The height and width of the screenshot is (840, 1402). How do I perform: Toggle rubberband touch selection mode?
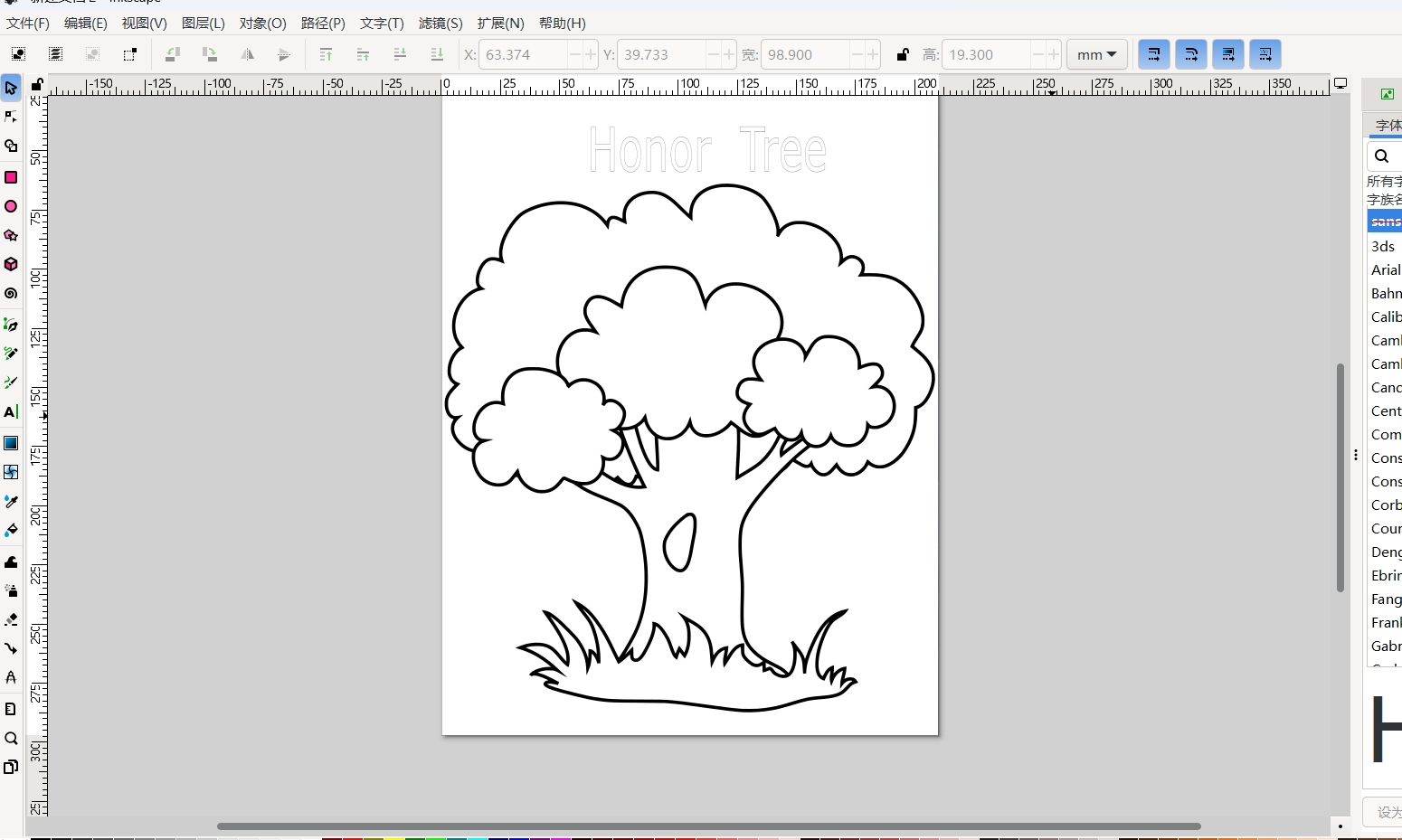coord(129,54)
